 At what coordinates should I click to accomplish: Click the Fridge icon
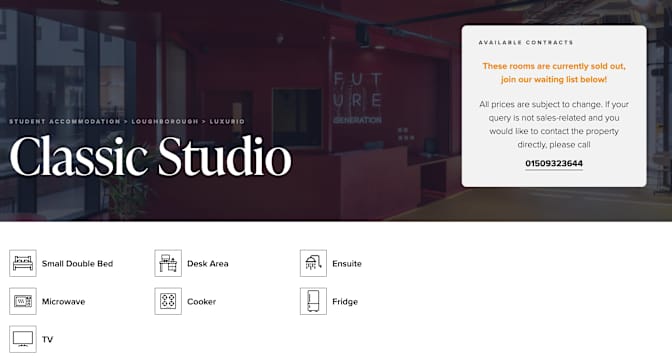[x=313, y=301]
